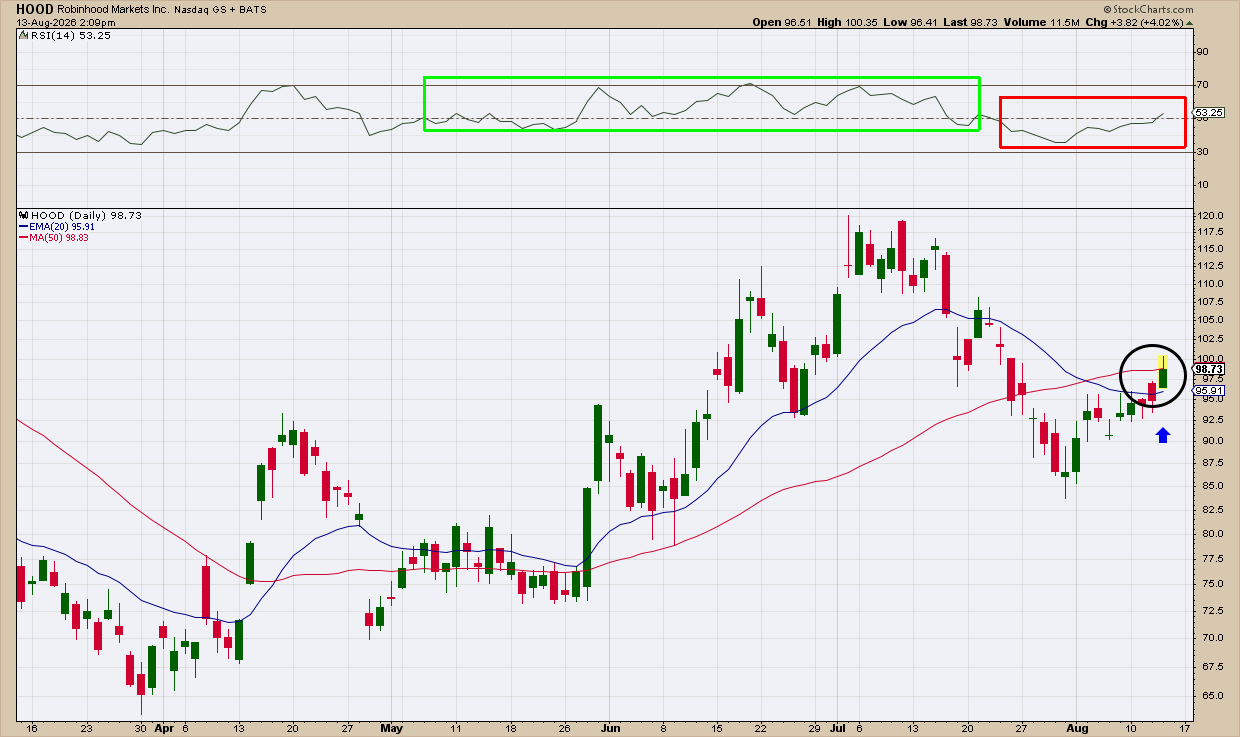Image resolution: width=1240 pixels, height=737 pixels.
Task: Click the 112.5 price axis label
Action: coord(1210,266)
